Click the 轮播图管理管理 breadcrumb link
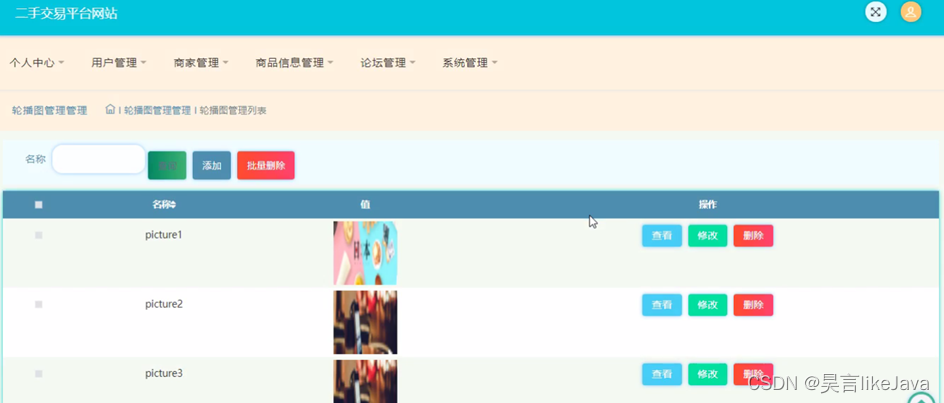This screenshot has width=944, height=403. [x=158, y=110]
